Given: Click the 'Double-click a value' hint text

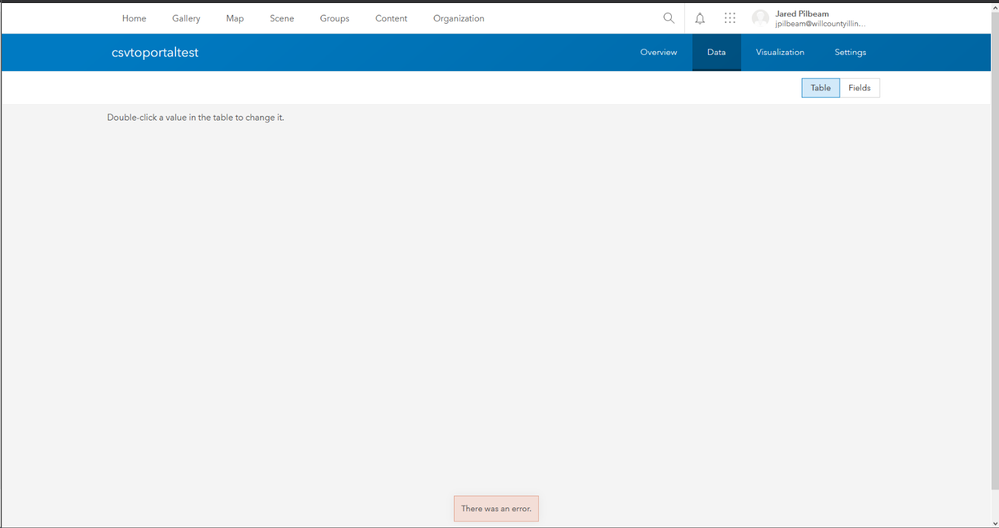Looking at the screenshot, I should pos(196,117).
